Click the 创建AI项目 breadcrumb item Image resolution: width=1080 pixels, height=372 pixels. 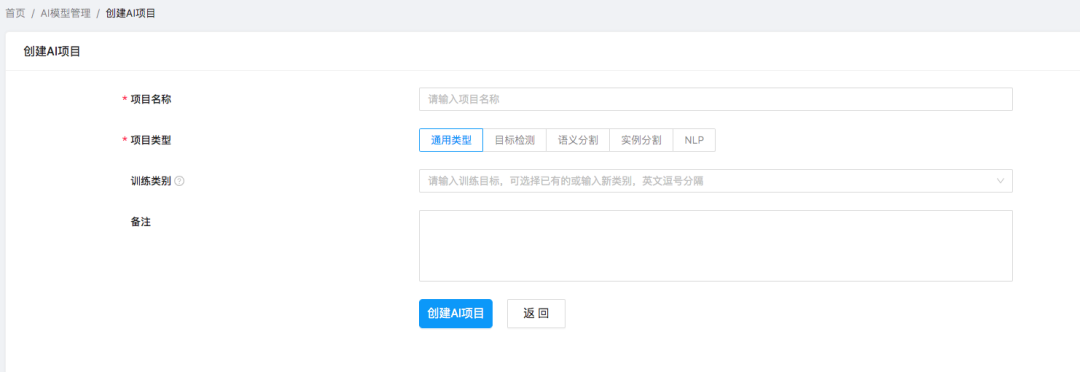130,13
